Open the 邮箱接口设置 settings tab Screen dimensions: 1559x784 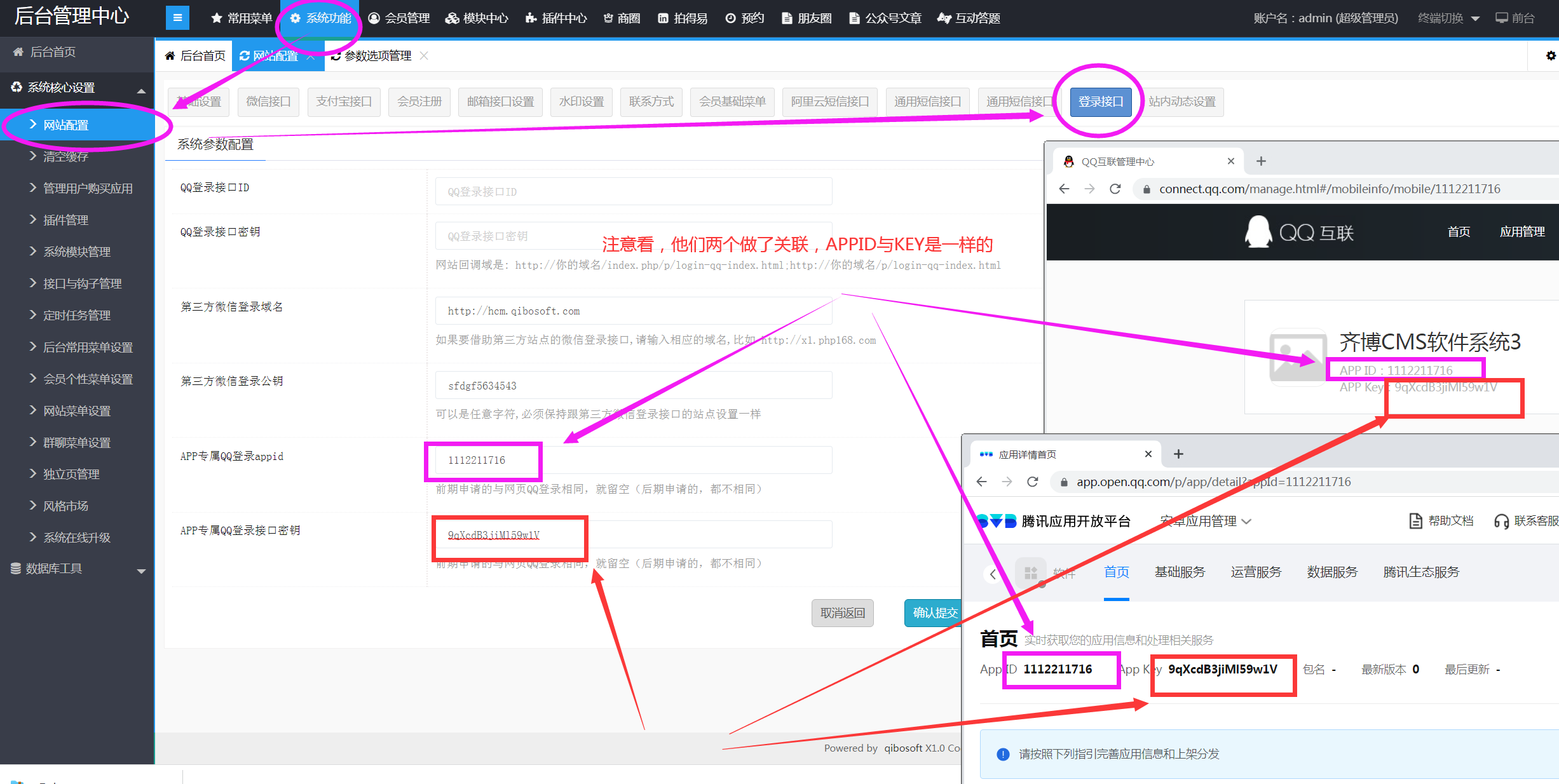(x=500, y=102)
